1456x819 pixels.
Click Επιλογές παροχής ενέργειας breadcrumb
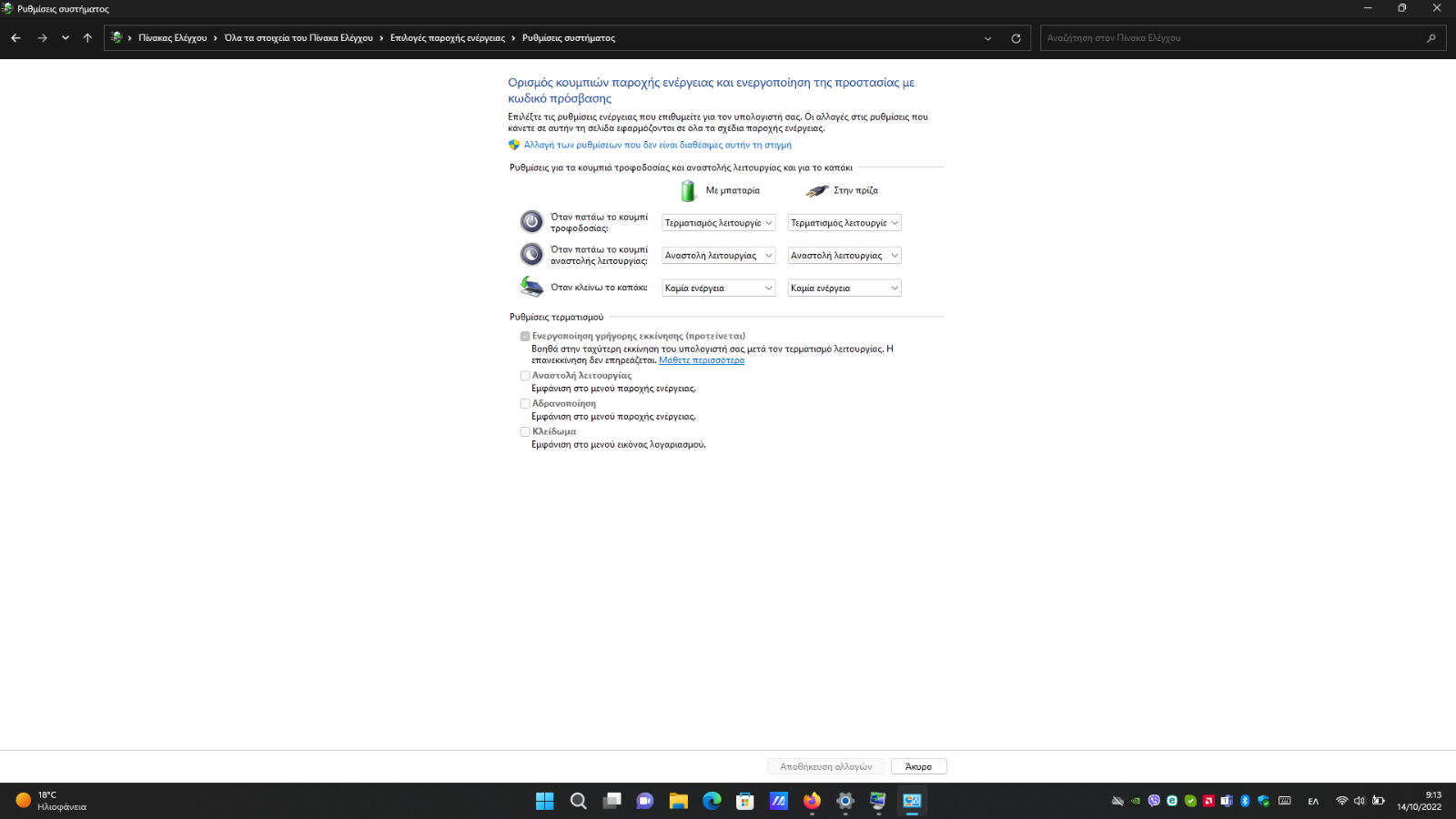pyautogui.click(x=448, y=38)
